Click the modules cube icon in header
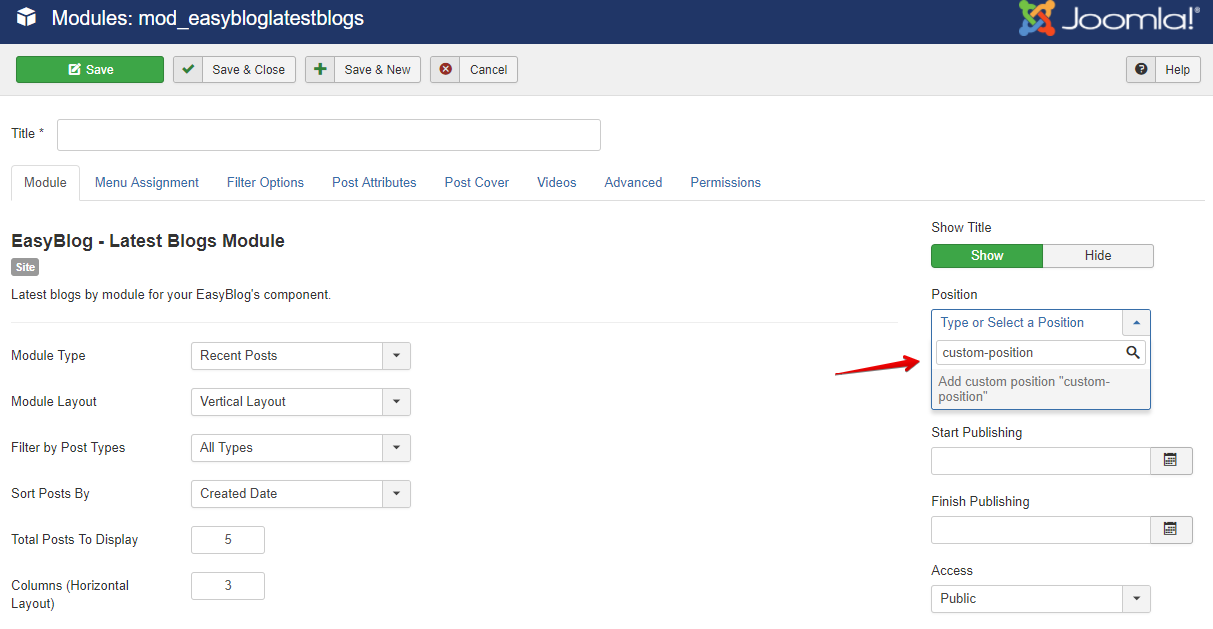 (26, 18)
